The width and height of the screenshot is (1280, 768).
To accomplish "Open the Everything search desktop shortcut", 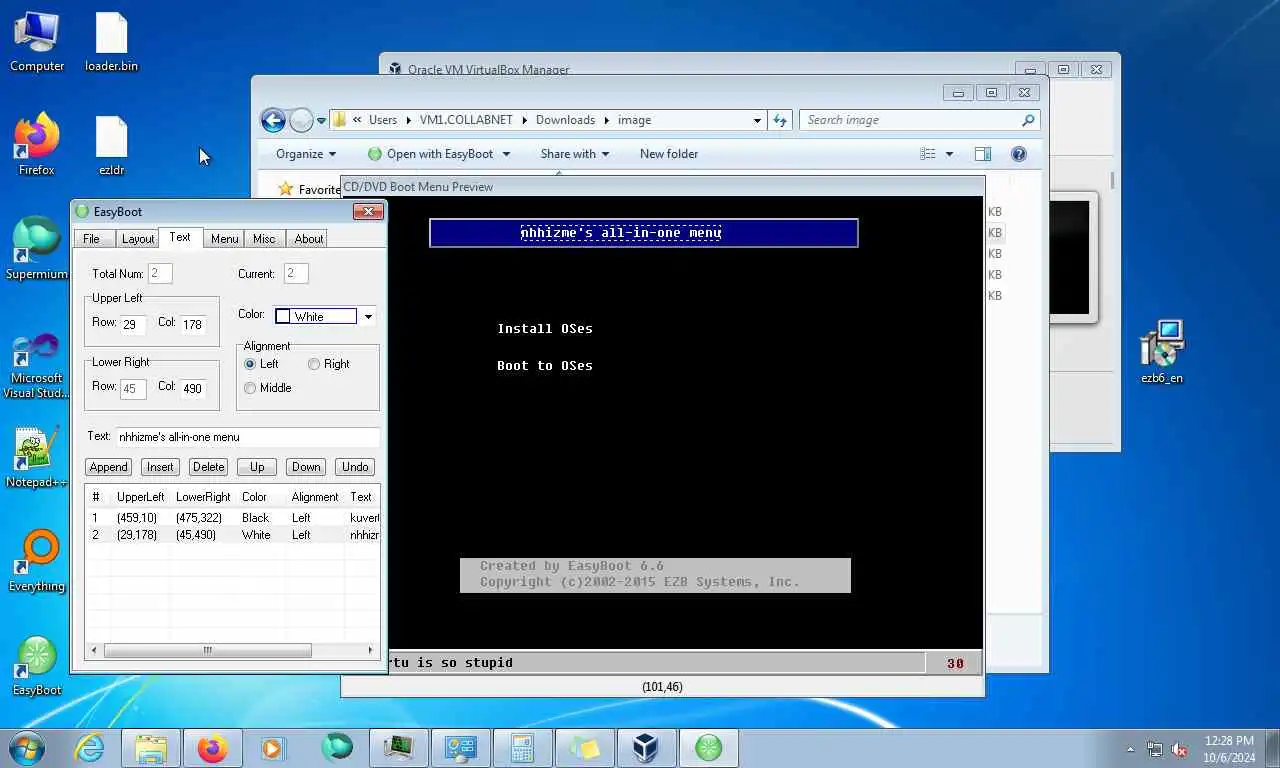I will 37,562.
